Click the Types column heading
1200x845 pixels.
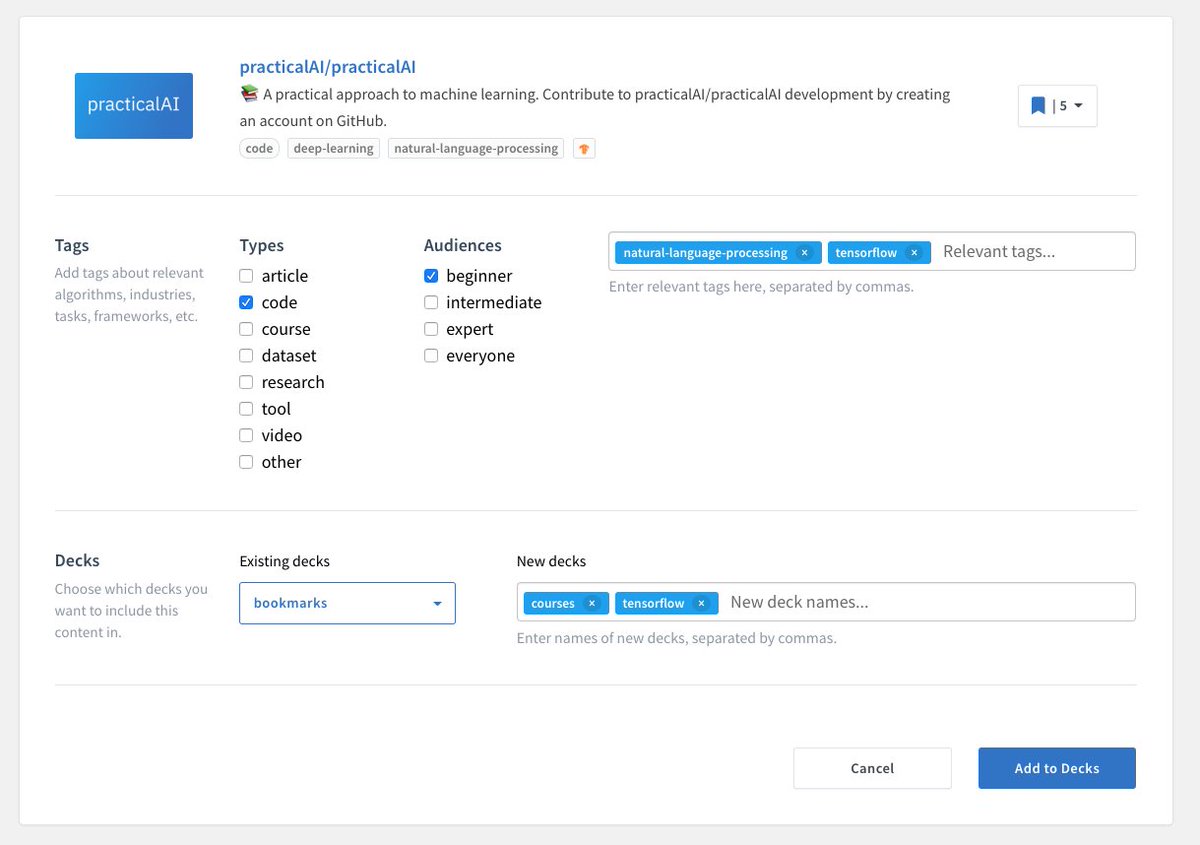[262, 245]
